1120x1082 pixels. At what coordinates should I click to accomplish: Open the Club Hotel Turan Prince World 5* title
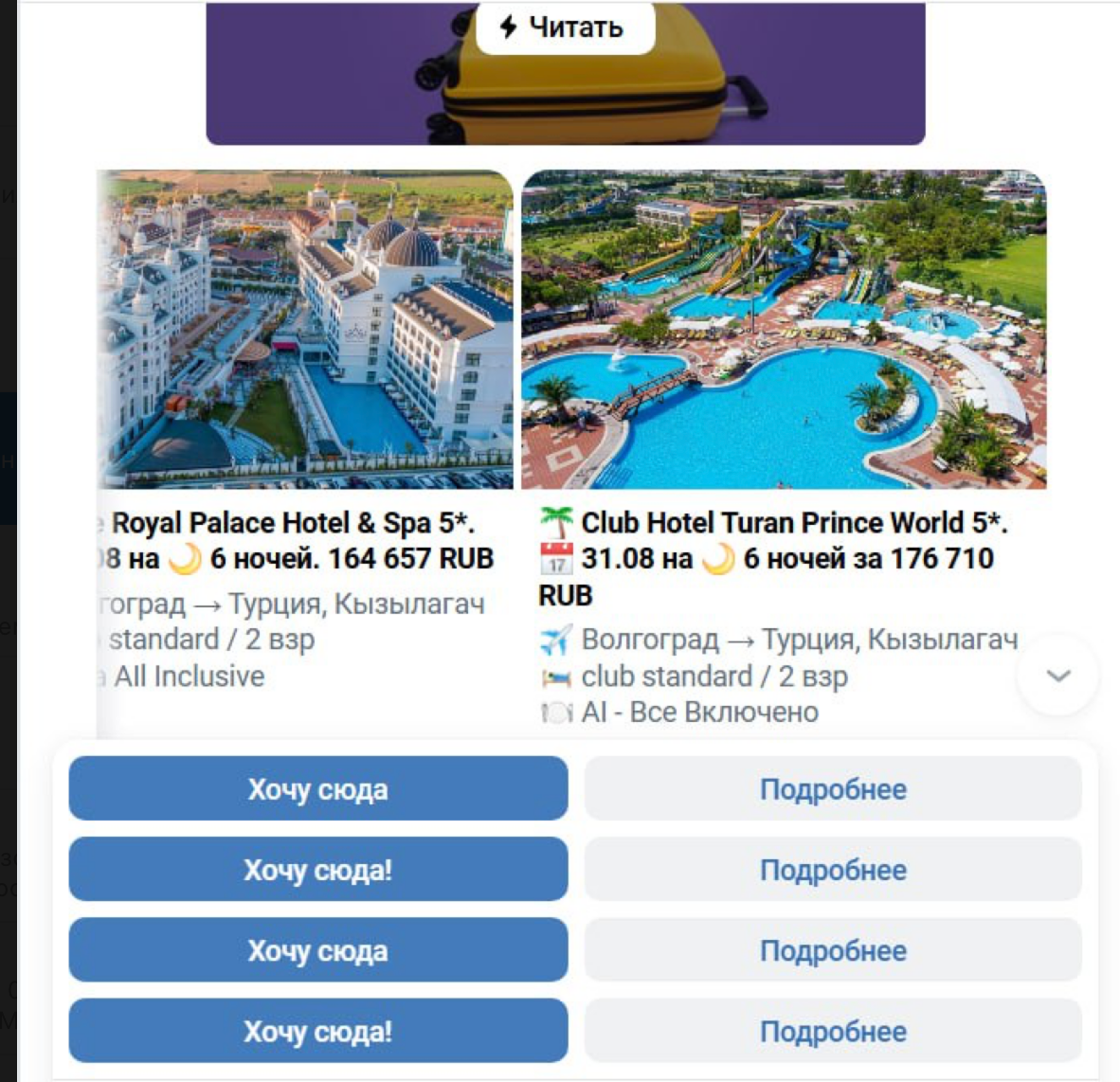pos(794,523)
